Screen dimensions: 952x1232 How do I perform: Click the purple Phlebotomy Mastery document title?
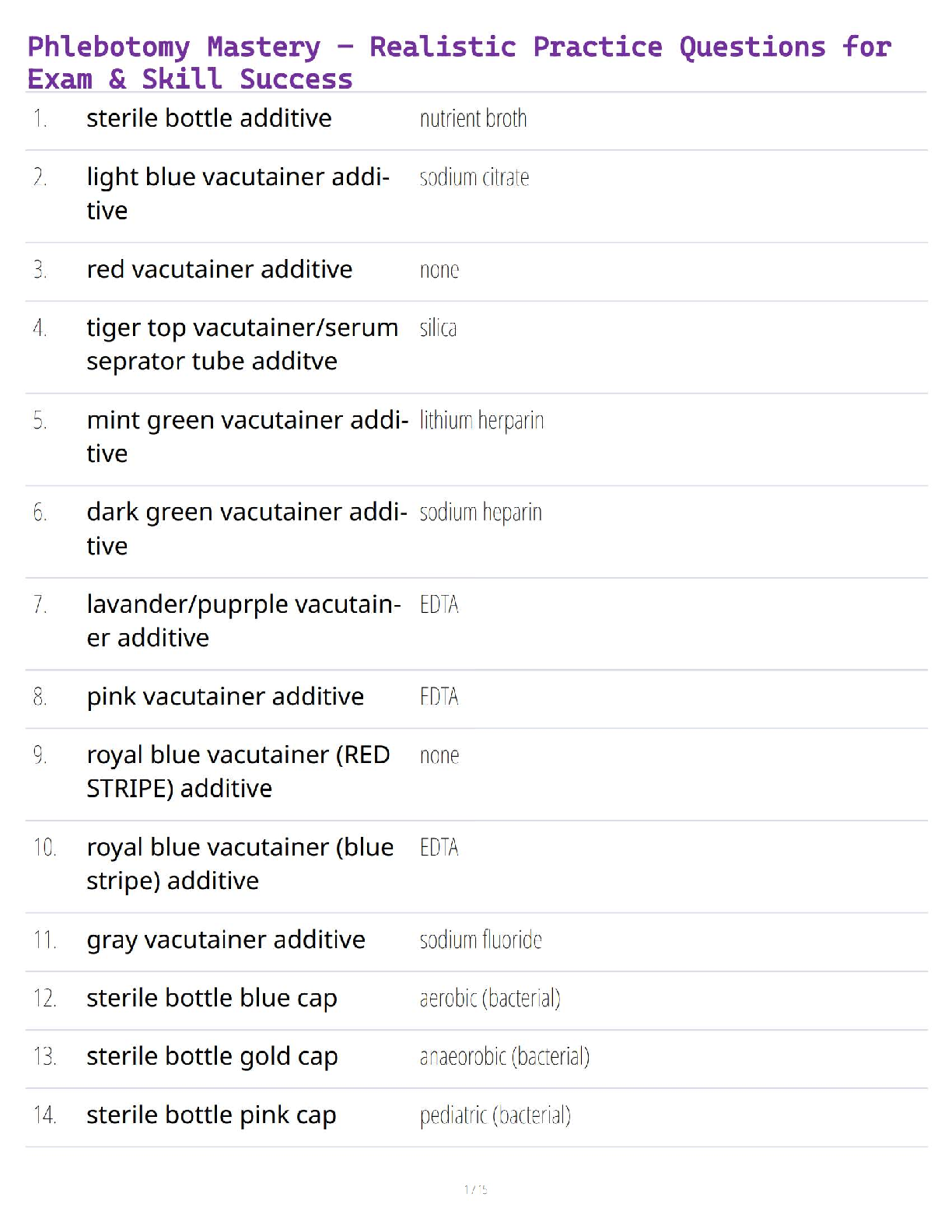(x=459, y=62)
